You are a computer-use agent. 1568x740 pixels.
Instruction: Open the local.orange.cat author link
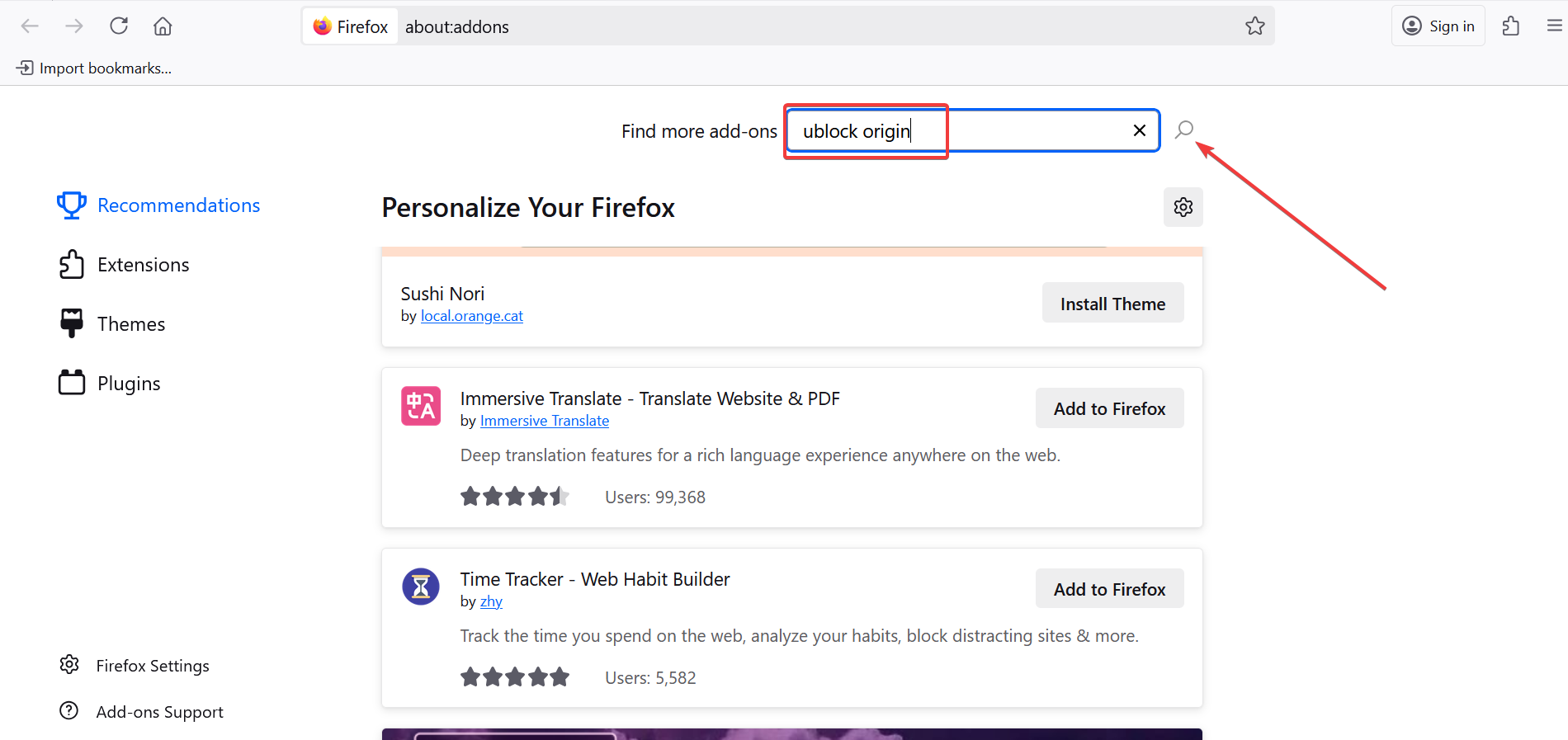point(471,316)
